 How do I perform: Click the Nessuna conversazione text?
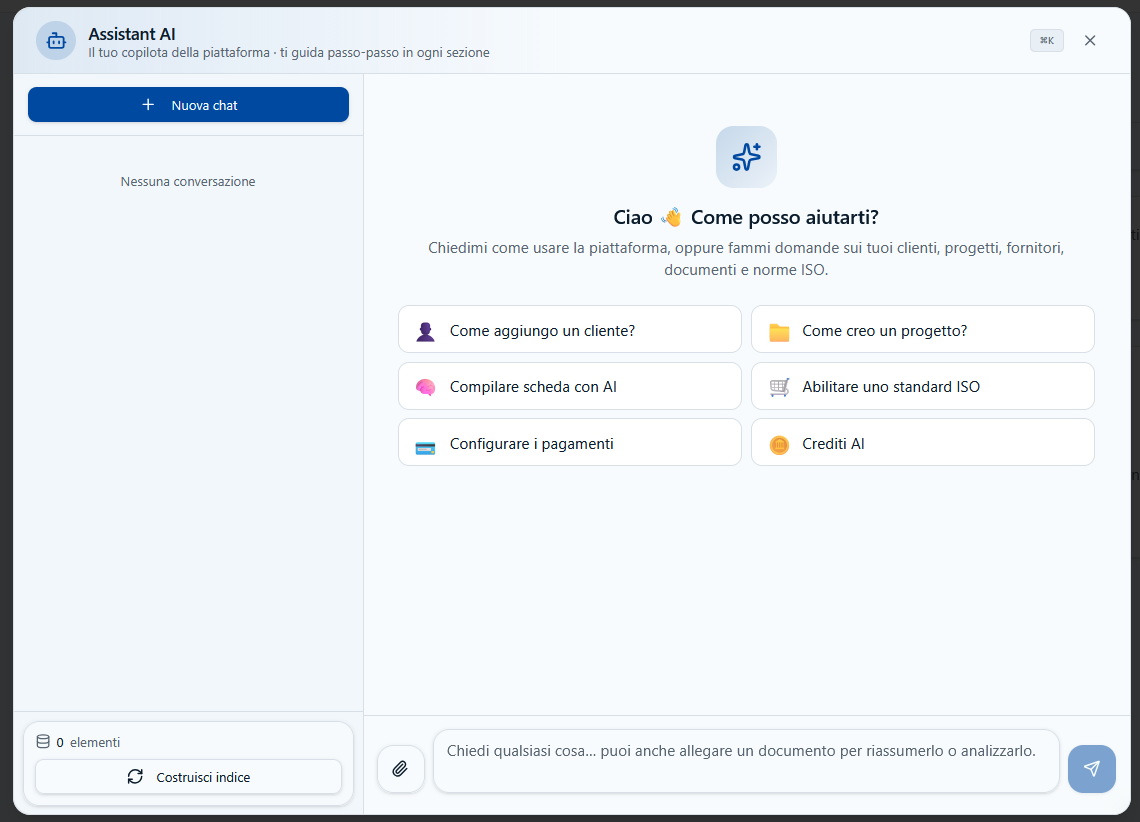click(x=188, y=182)
